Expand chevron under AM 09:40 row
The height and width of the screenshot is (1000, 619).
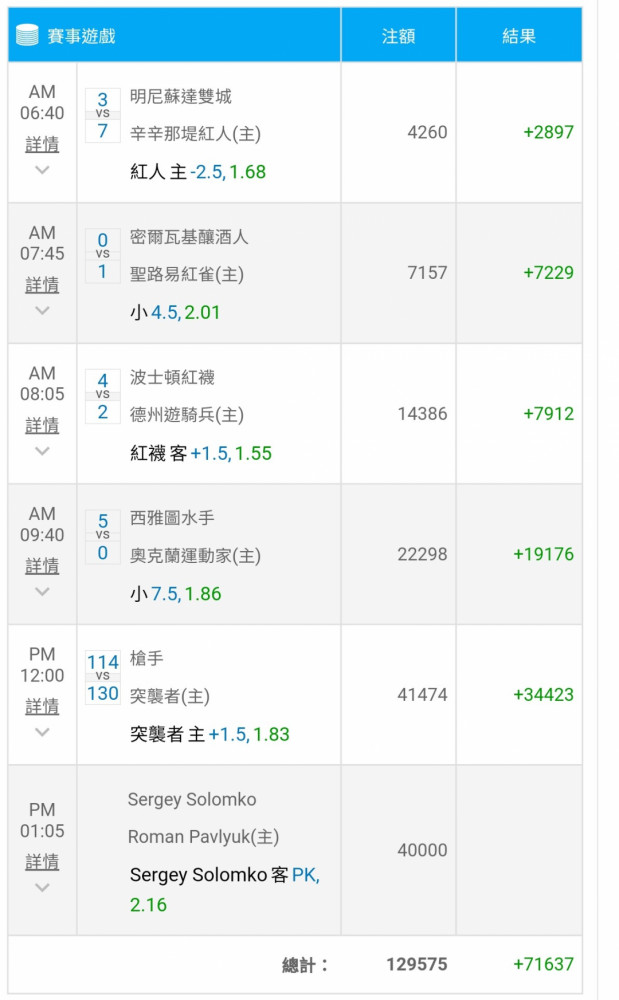coord(42,591)
